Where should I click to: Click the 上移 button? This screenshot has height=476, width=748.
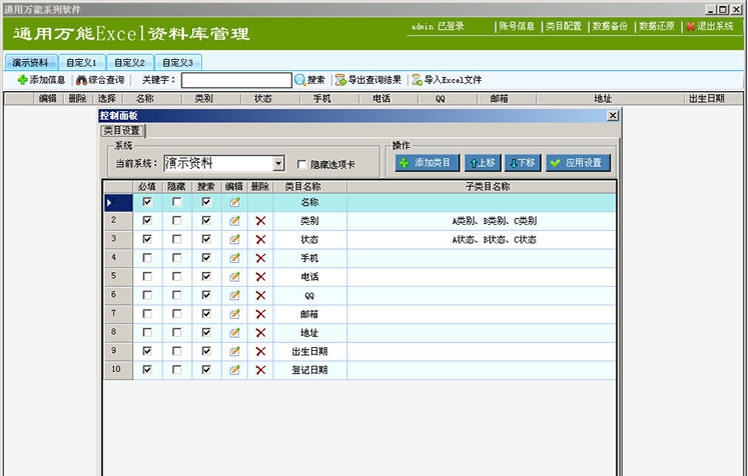click(483, 163)
